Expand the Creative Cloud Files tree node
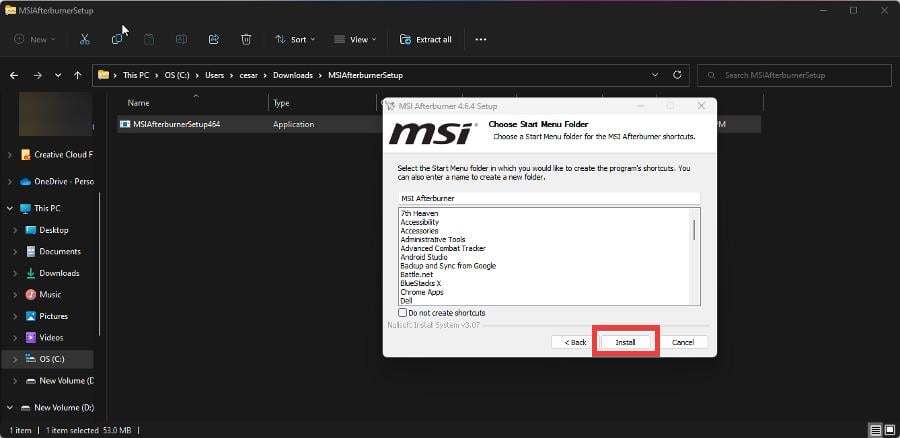900x438 pixels. [x=9, y=155]
